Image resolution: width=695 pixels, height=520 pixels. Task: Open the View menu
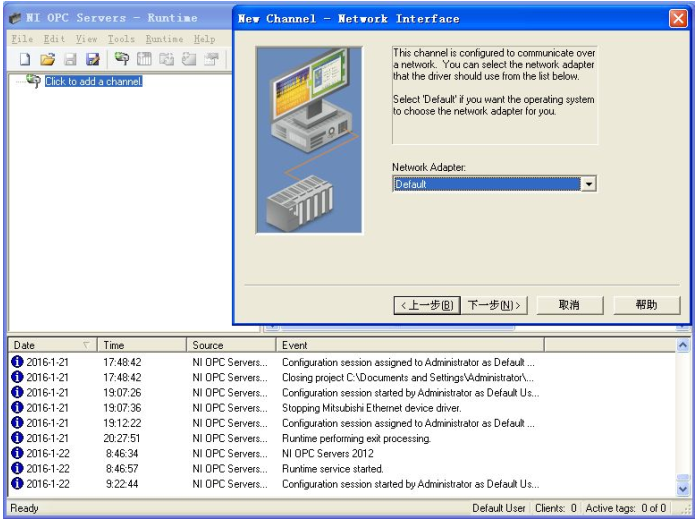tap(86, 39)
